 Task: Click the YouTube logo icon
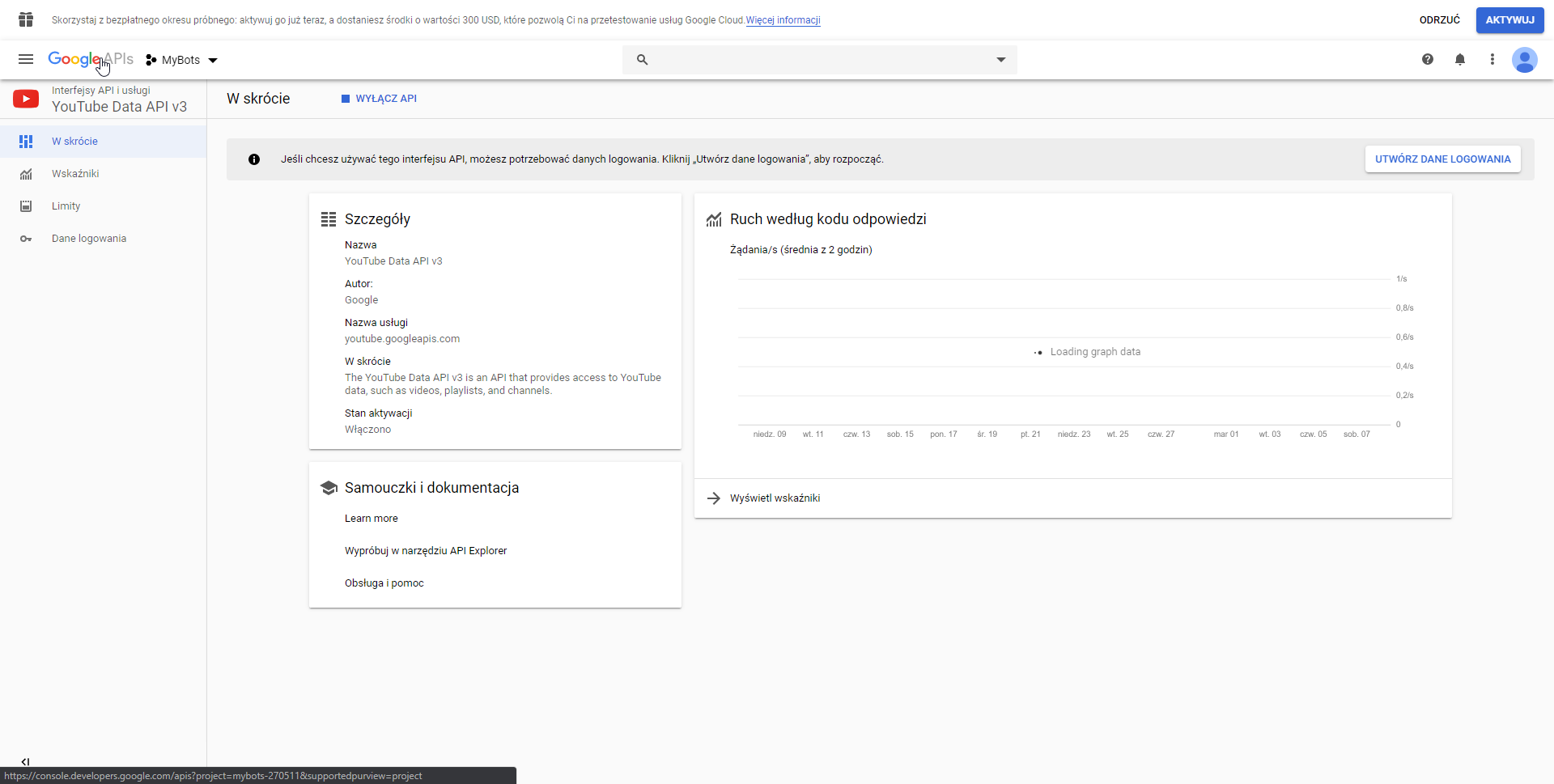(26, 99)
